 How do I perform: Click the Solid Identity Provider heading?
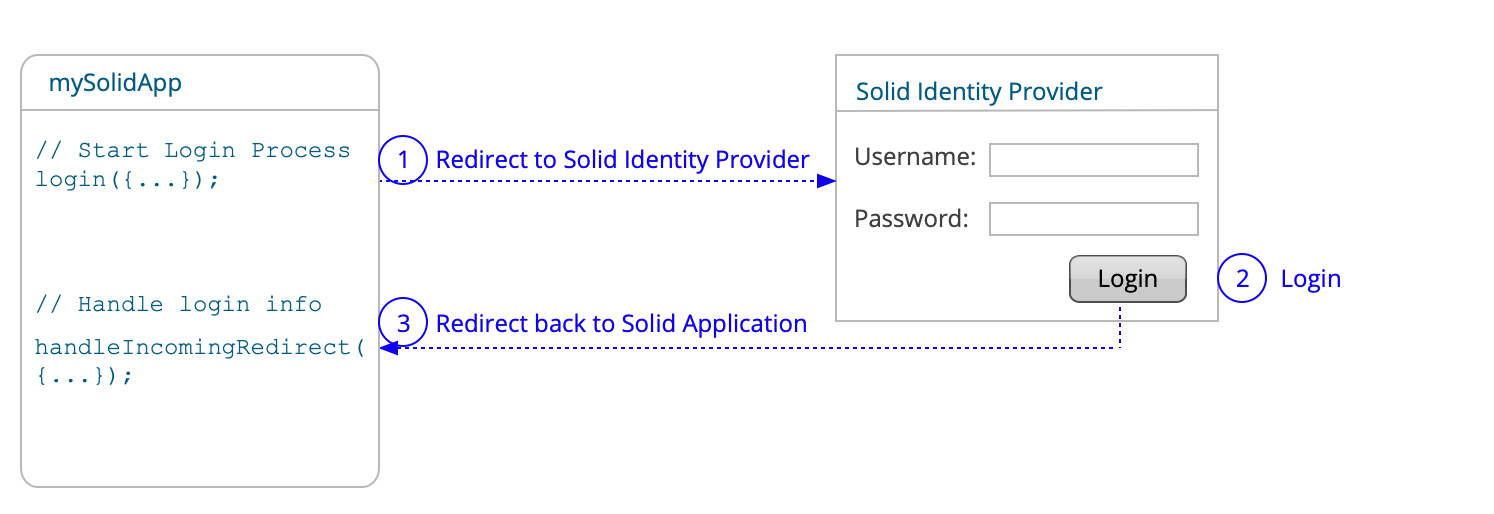979,93
